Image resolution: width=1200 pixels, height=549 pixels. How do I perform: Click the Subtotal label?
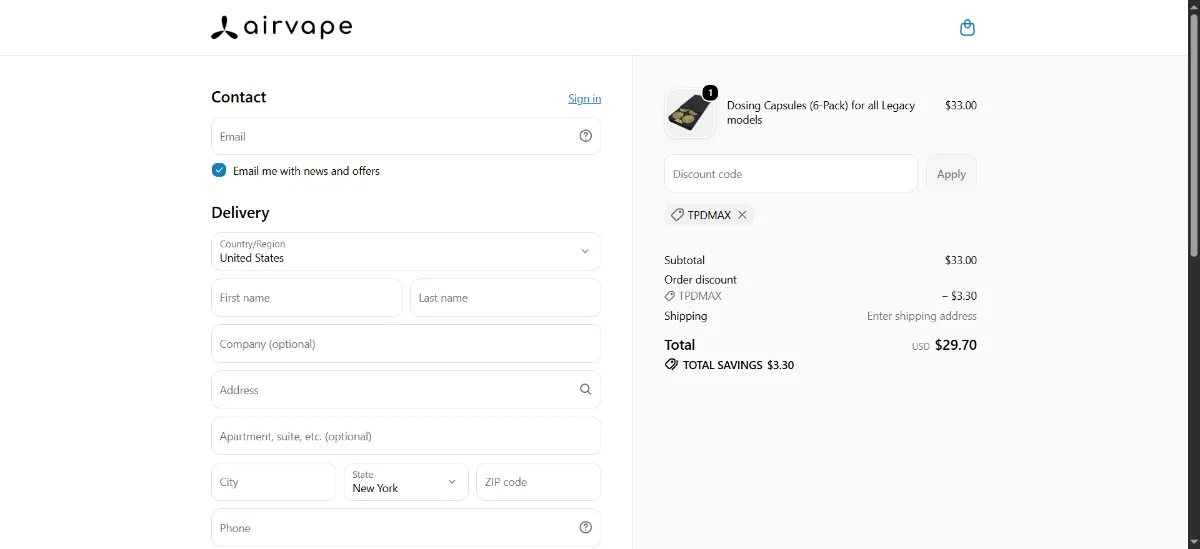[x=684, y=260]
